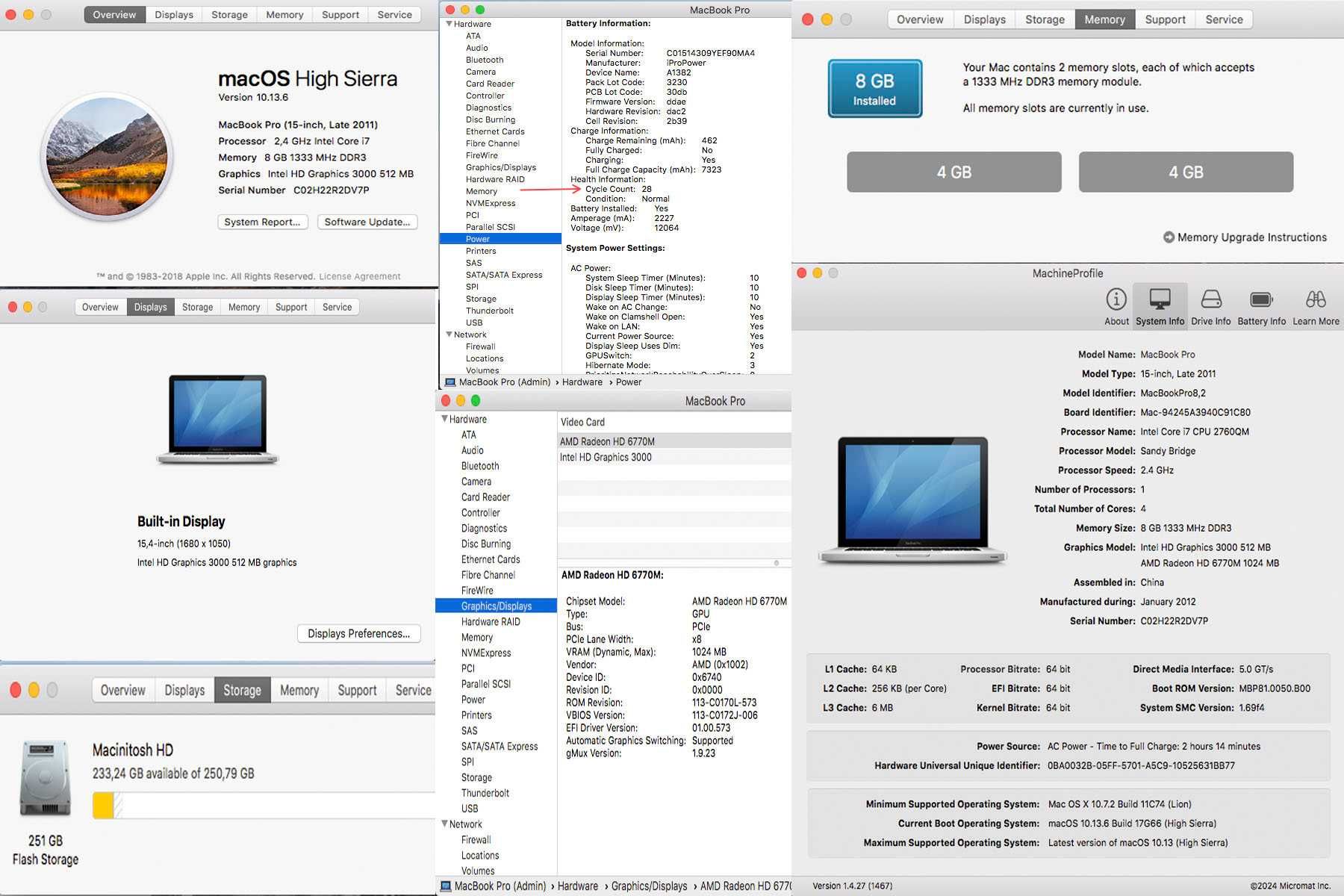Select Service tab in Displays window
Viewport: 1344px width, 896px height.
coord(337,307)
